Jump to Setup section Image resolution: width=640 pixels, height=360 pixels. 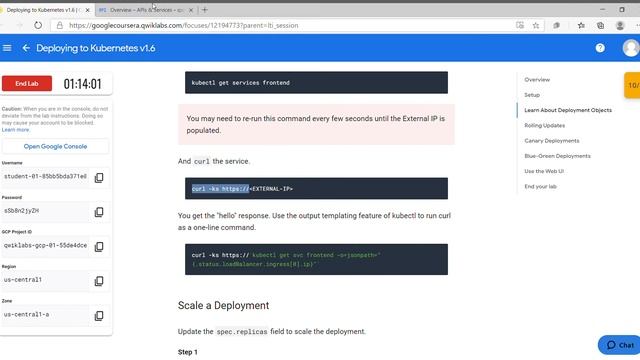[x=532, y=95]
